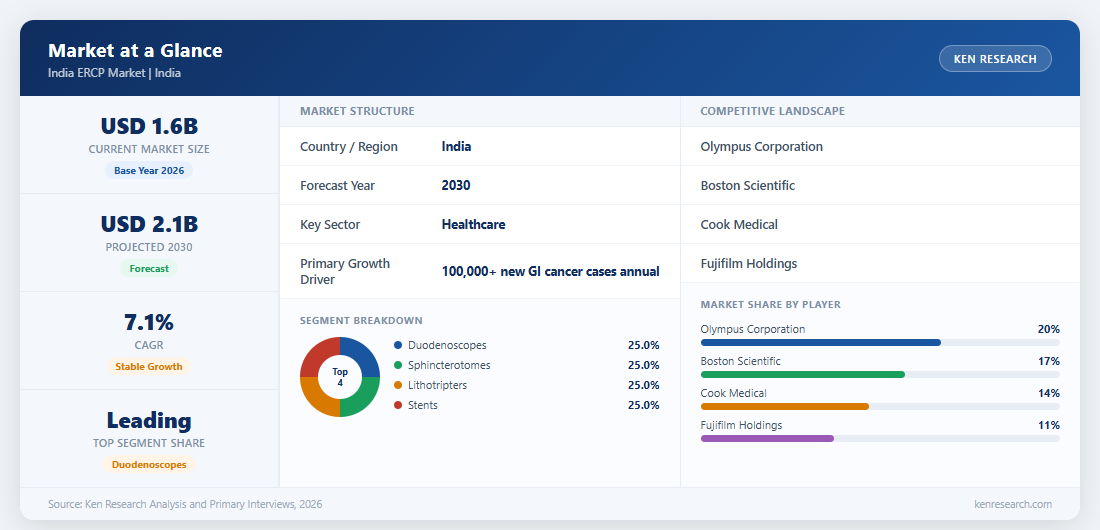Click the Olympus Corporation blue share bar
The height and width of the screenshot is (530, 1100).
pos(821,343)
